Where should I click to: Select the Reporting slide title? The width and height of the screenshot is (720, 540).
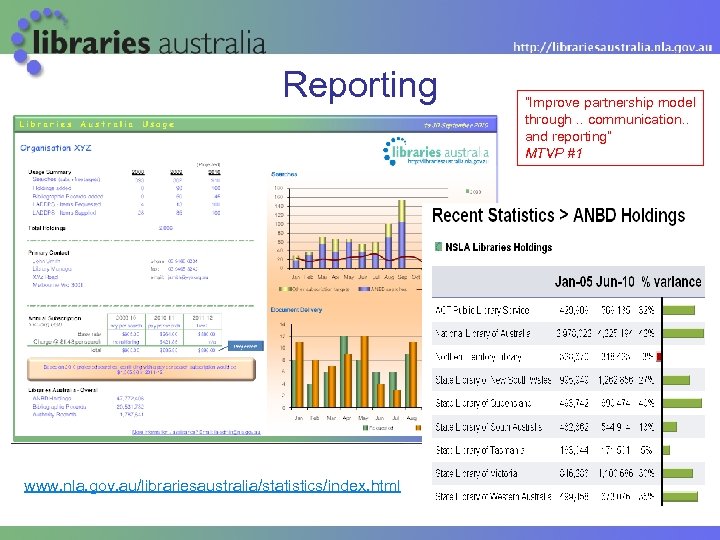[360, 85]
